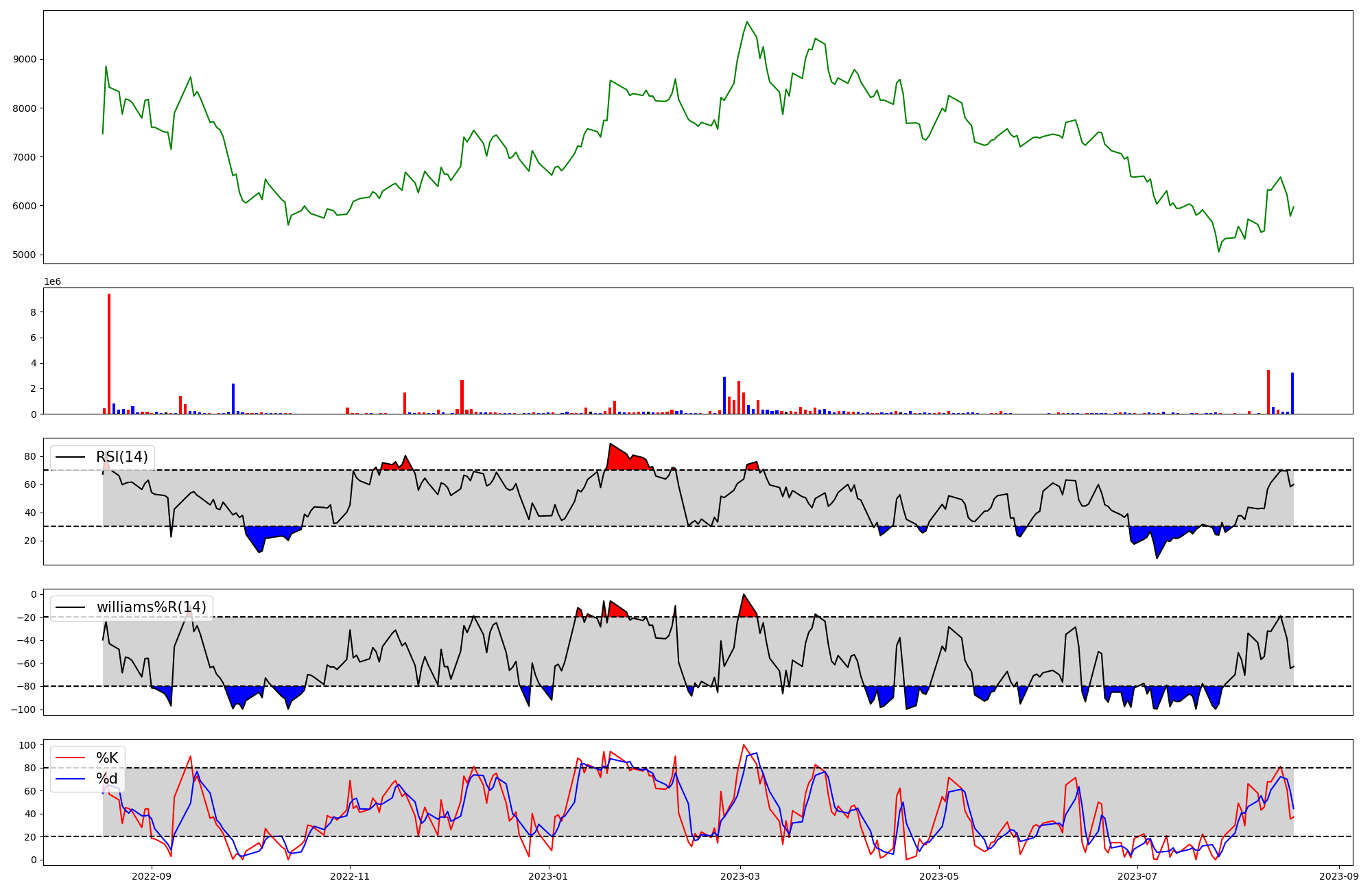Image resolution: width=1372 pixels, height=892 pixels.
Task: Click the 5000 price axis label
Action: [24, 255]
